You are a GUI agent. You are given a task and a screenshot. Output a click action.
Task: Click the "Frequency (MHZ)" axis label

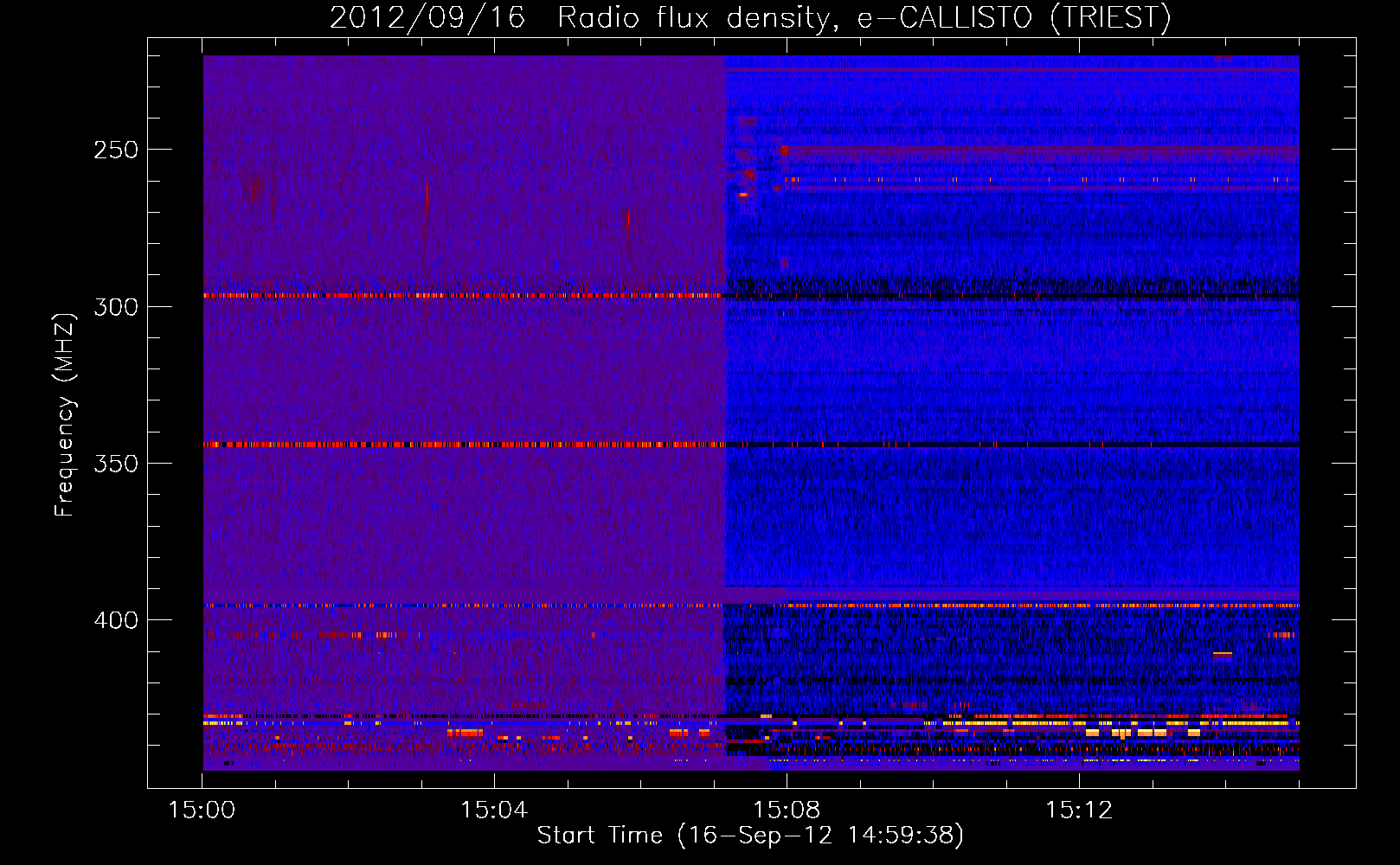65,414
